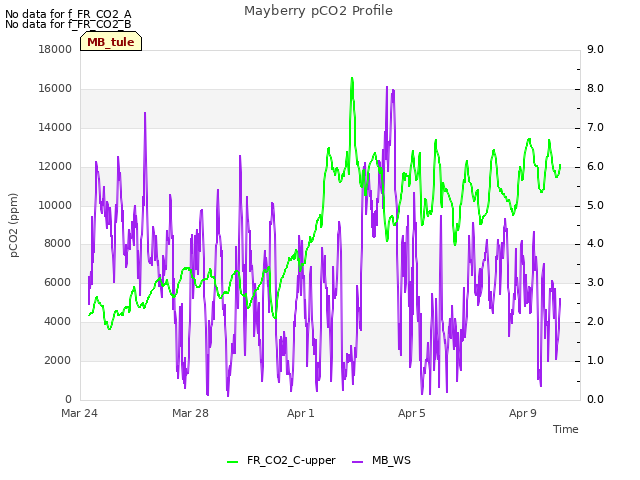Click the 1.0 right axis value
This screenshot has width=640, height=480.
pyautogui.click(x=595, y=360)
